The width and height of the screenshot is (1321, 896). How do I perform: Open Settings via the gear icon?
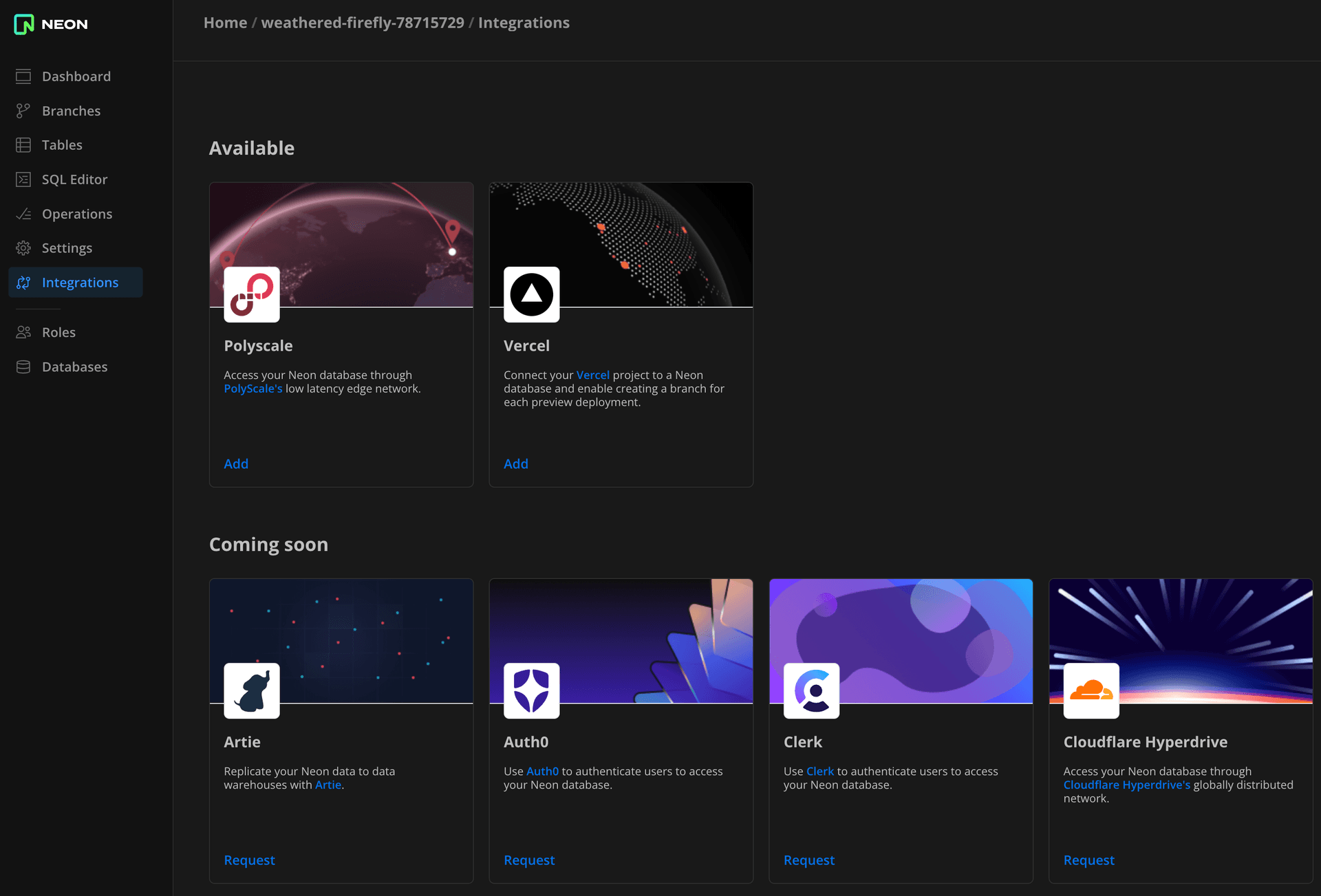pyautogui.click(x=23, y=248)
